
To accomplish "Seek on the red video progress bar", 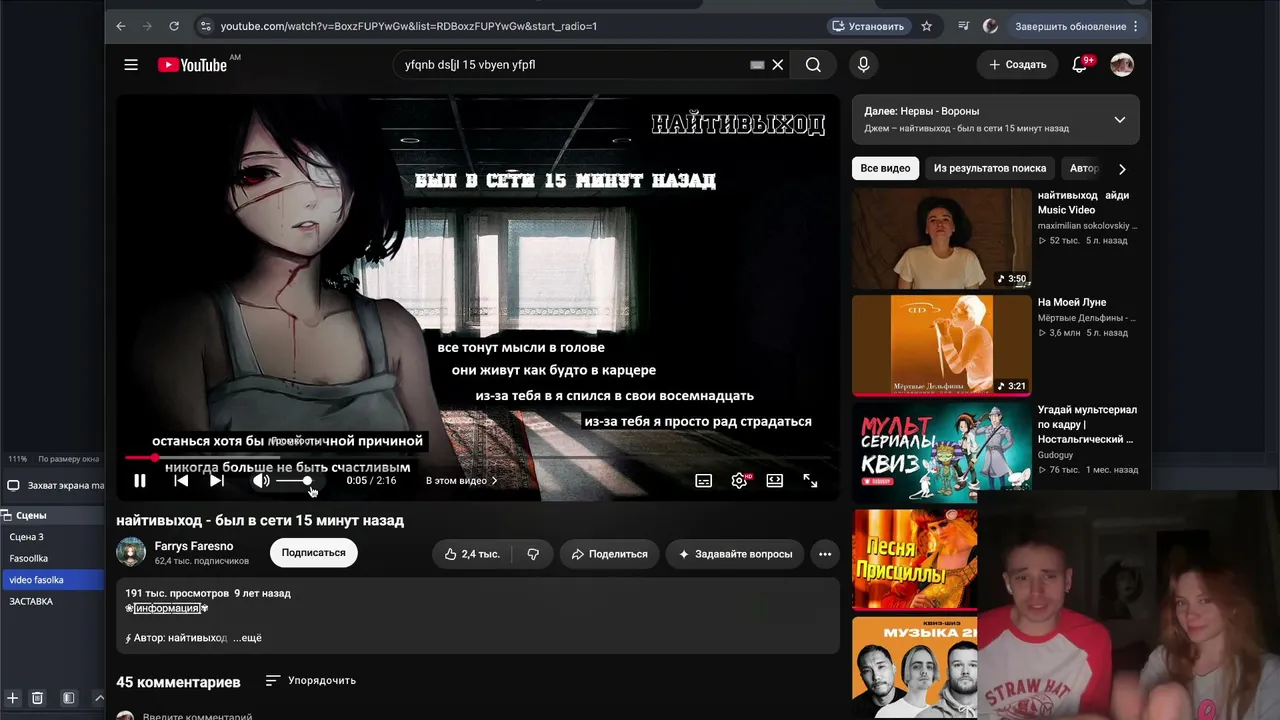I will 478,458.
